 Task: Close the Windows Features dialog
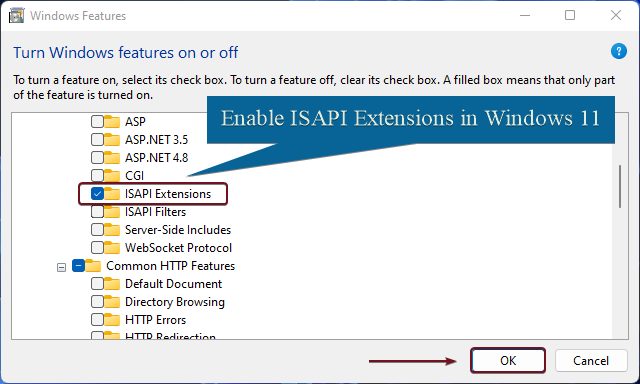coord(616,16)
